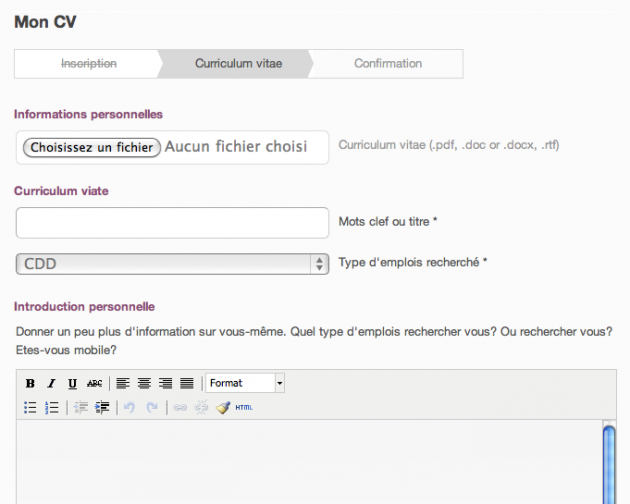Click the redo arrow icon
Screen dimensions: 630x504
click(152, 408)
